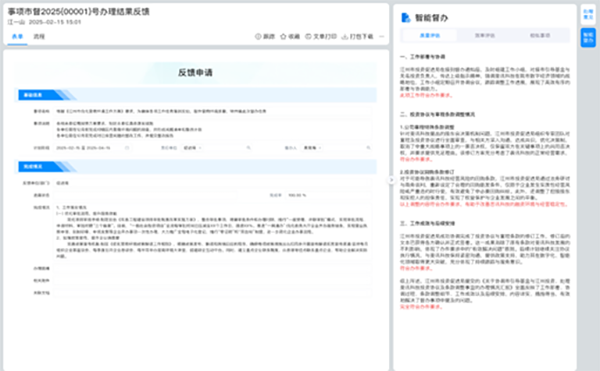Click the blue 智能督办 sidebar button
This screenshot has width=600, height=371.
[588, 37]
